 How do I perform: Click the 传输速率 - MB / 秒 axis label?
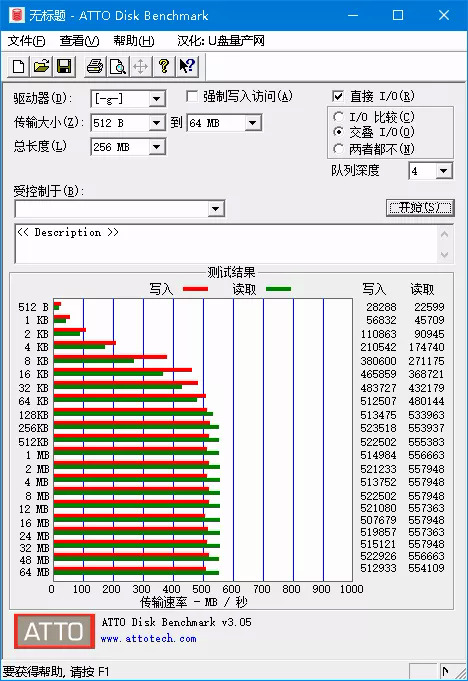(x=194, y=602)
